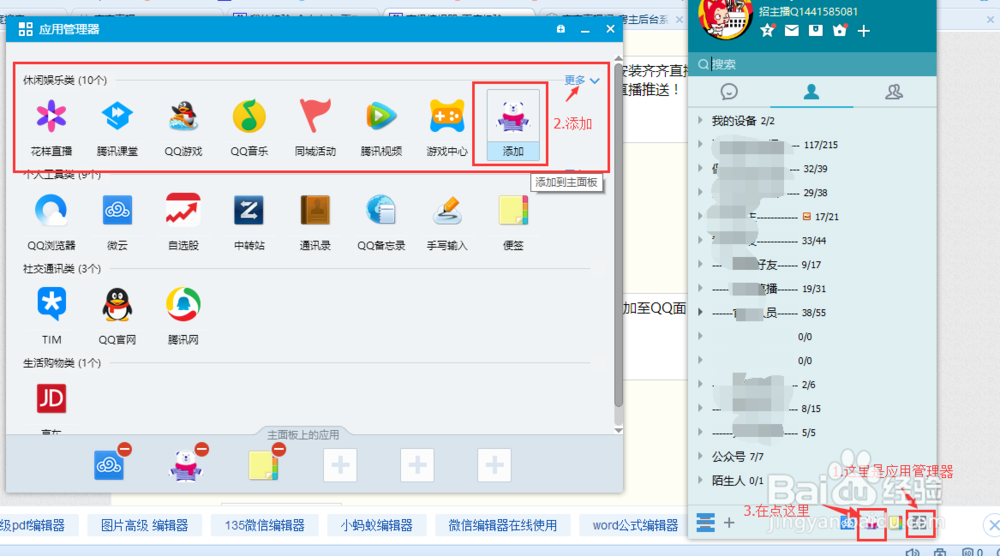Open QQ空间 star icon in QQ header
Viewport: 1000px width, 556px height.
767,31
